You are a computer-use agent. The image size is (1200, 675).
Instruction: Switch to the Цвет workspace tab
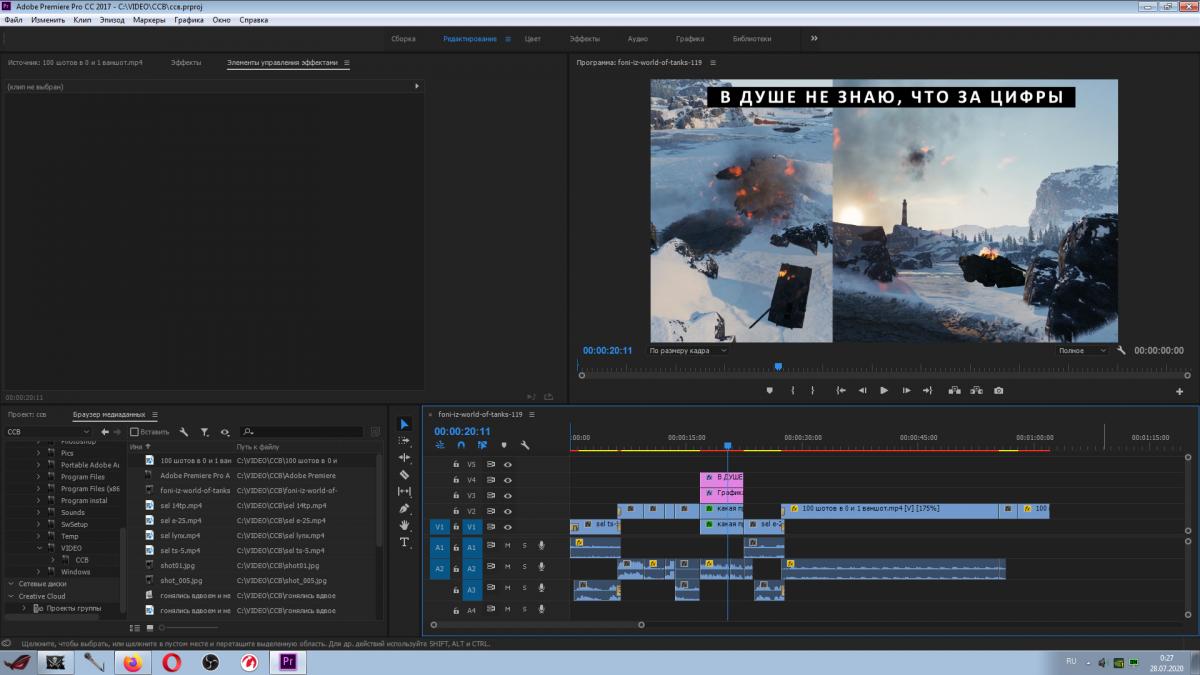[533, 39]
